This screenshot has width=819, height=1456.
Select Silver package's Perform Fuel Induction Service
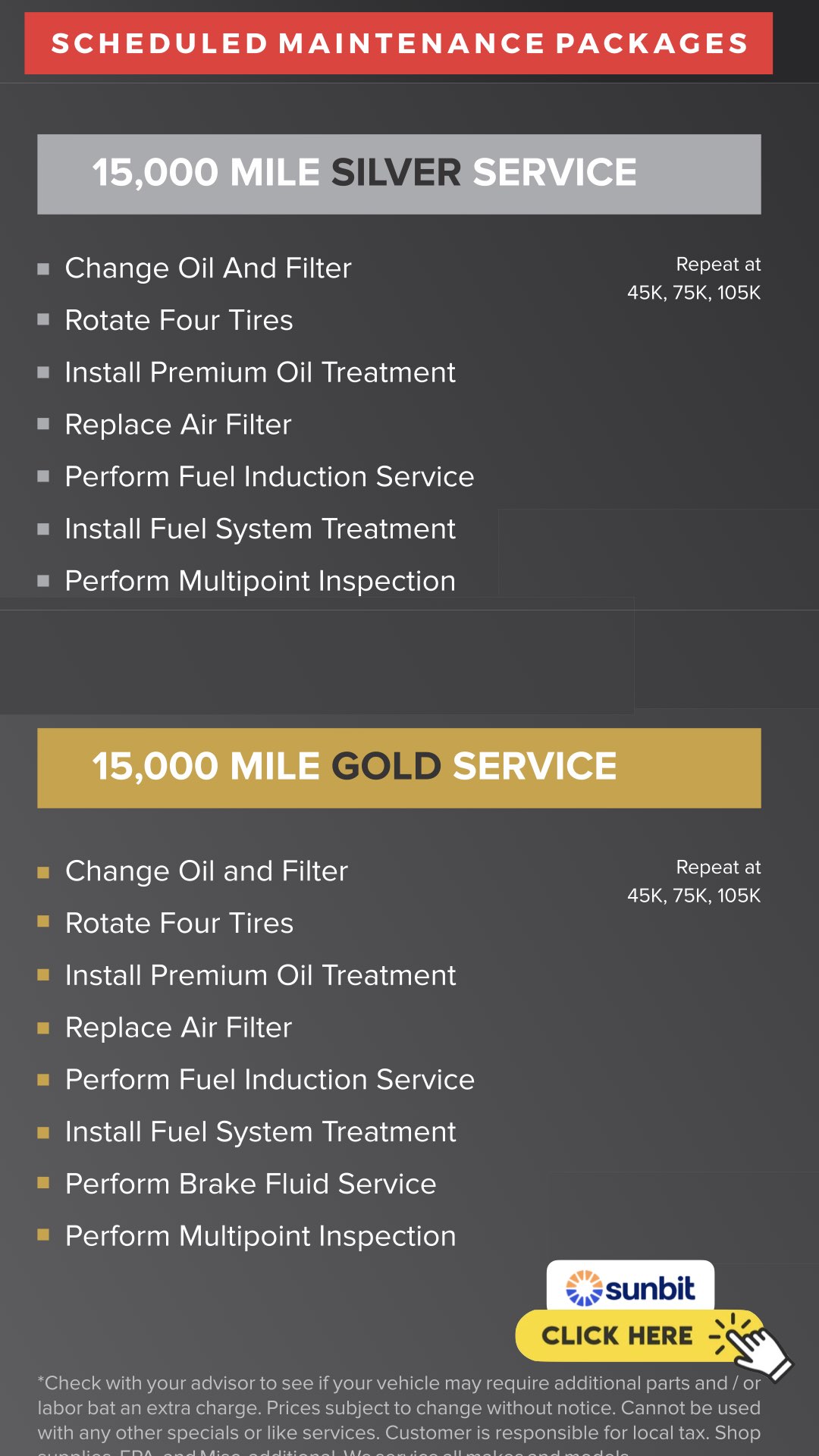(269, 477)
